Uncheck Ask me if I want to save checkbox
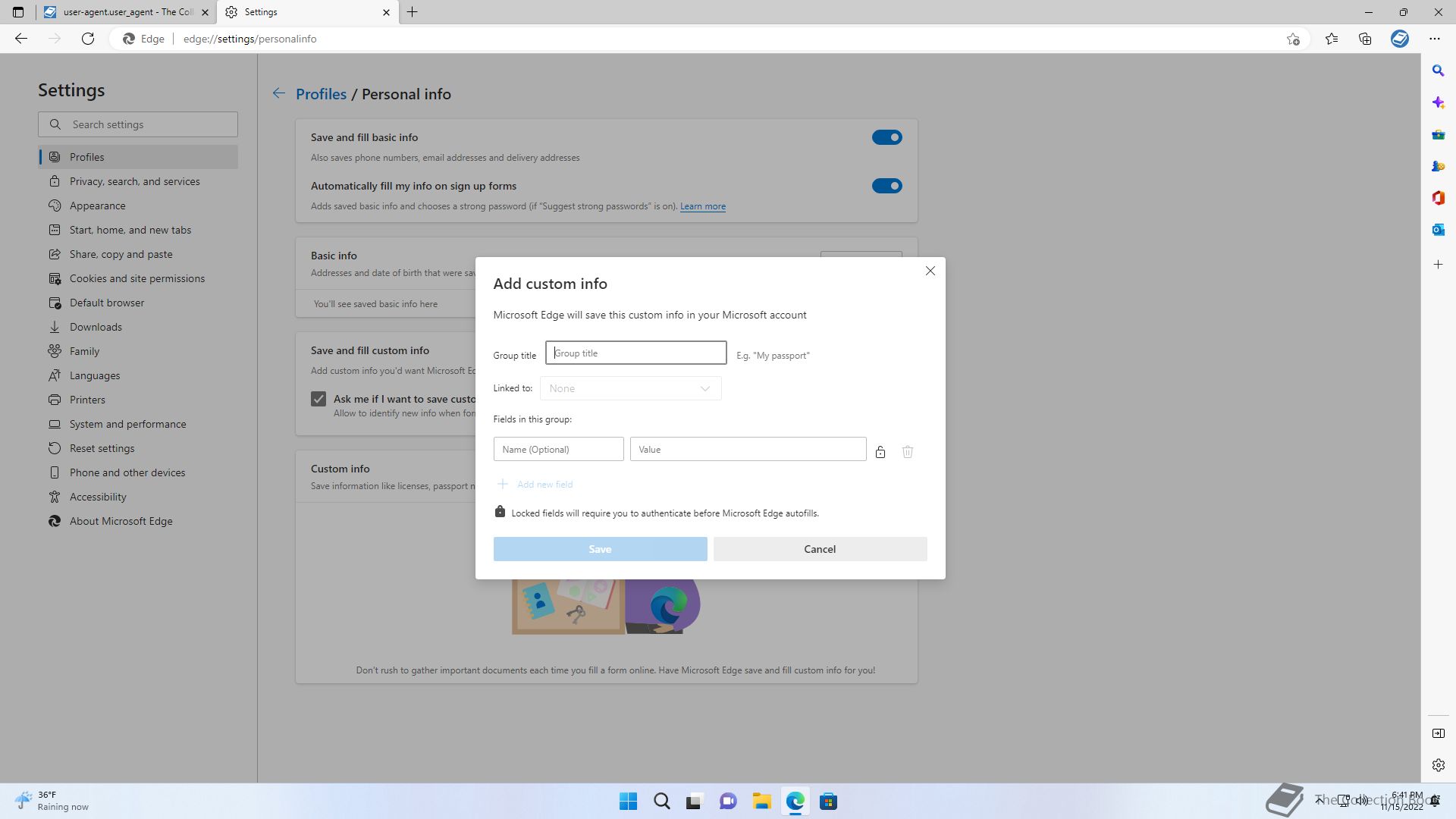The width and height of the screenshot is (1456, 819). (318, 399)
